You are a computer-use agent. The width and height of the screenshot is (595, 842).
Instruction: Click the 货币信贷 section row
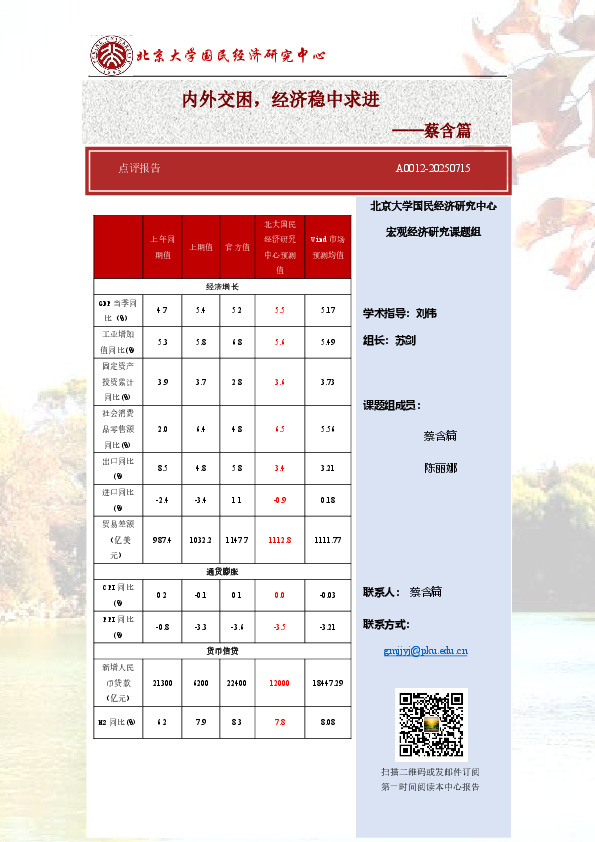click(222, 651)
